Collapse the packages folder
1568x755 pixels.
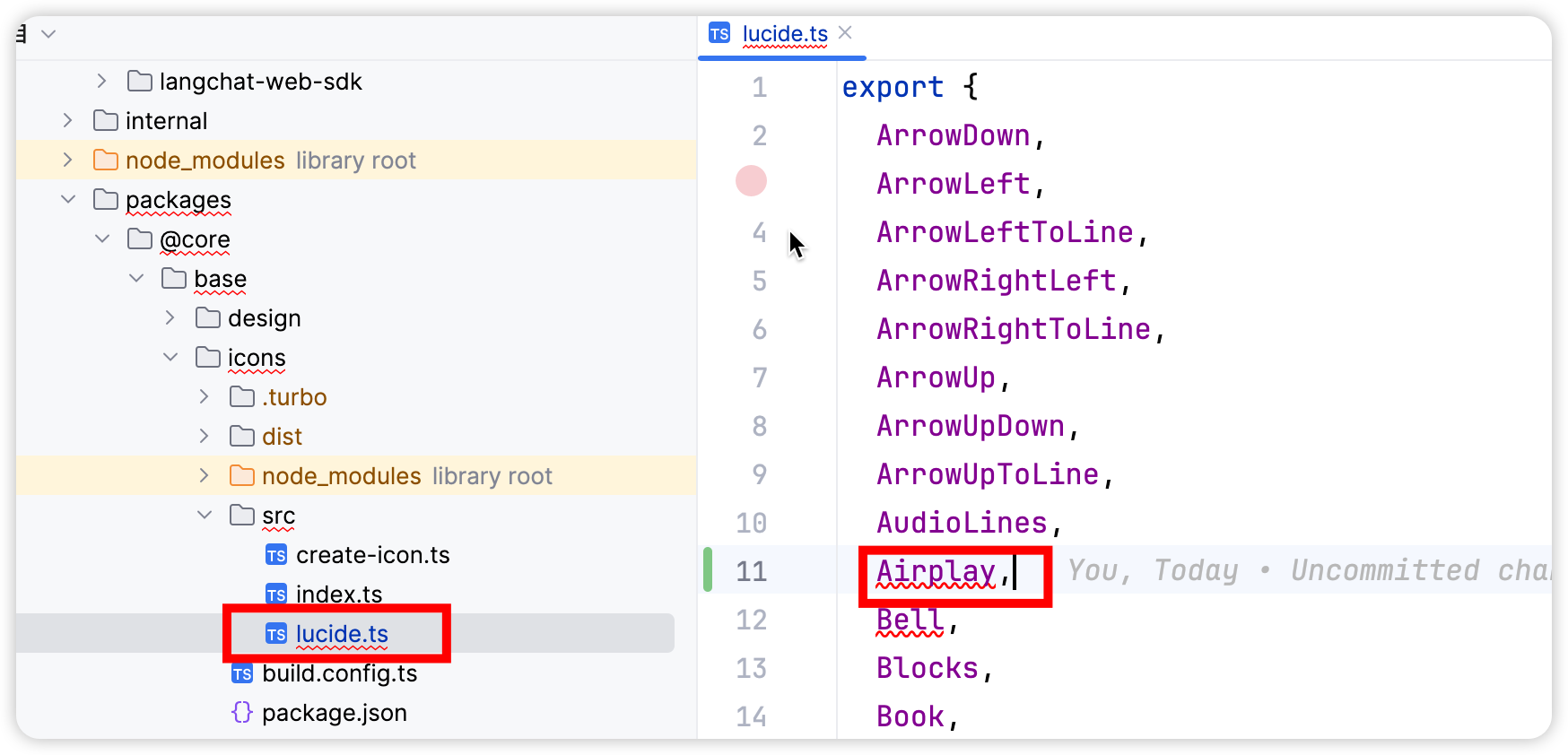pyautogui.click(x=68, y=200)
